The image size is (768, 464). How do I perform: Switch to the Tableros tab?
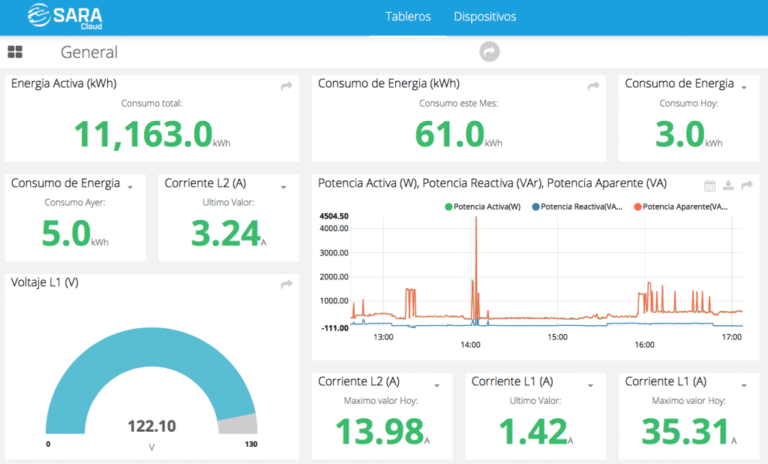[x=408, y=17]
